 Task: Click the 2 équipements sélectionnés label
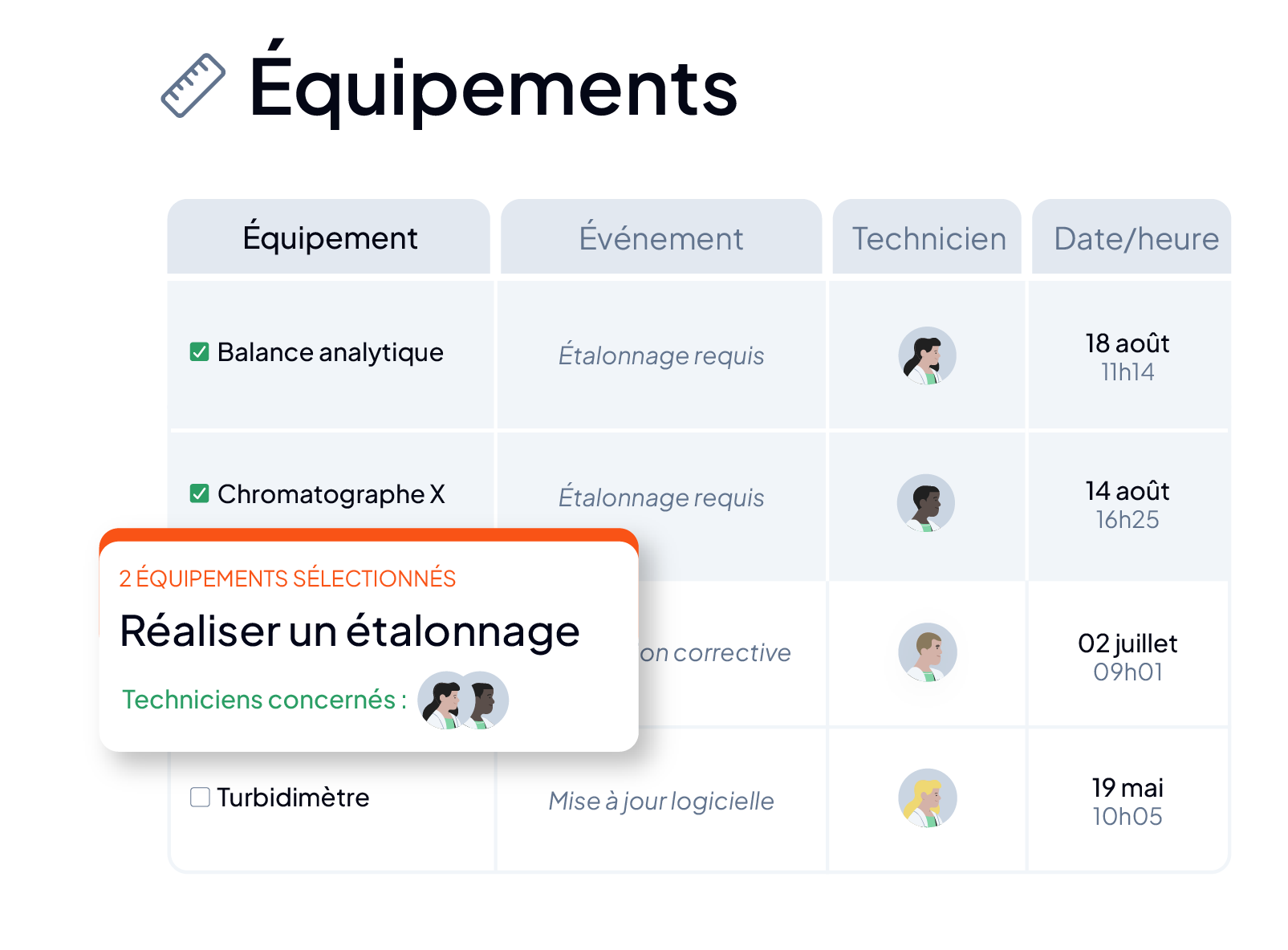click(x=287, y=579)
